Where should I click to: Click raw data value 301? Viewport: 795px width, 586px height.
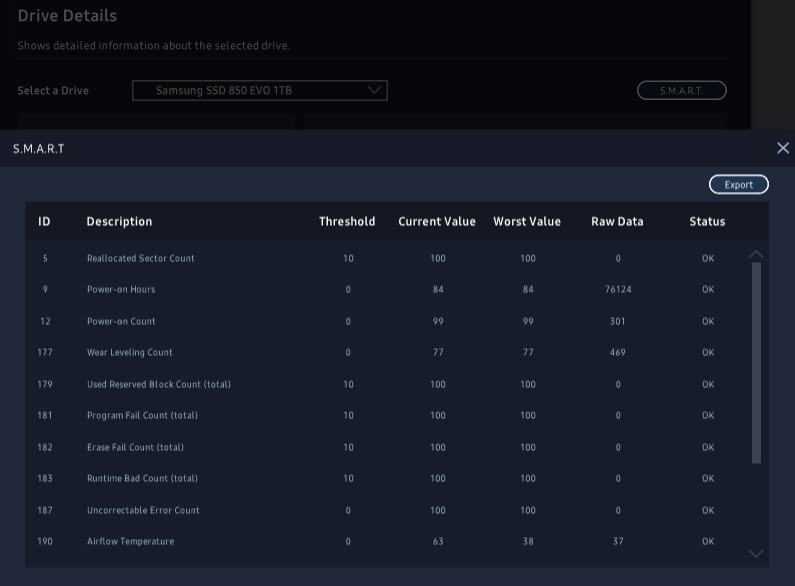pyautogui.click(x=618, y=321)
